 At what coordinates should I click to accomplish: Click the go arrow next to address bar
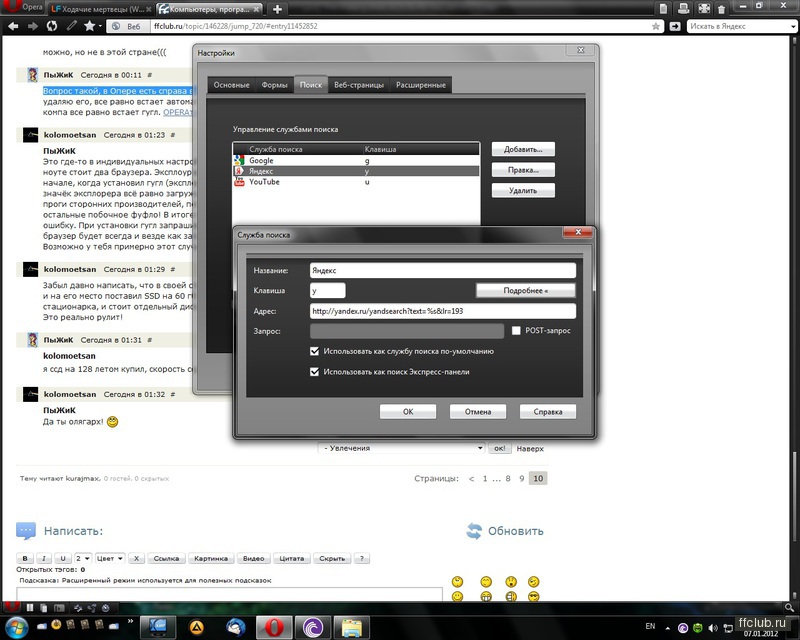coord(674,26)
